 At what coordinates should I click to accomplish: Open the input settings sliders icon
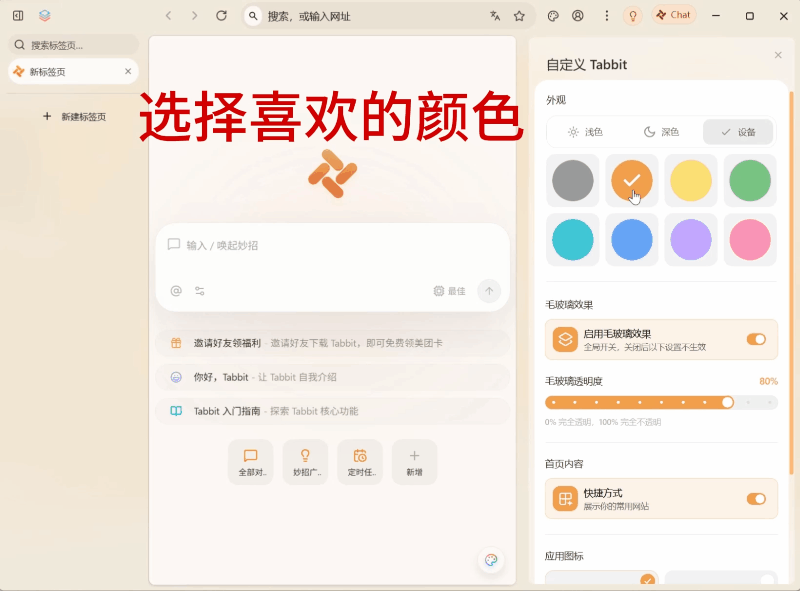tap(199, 291)
